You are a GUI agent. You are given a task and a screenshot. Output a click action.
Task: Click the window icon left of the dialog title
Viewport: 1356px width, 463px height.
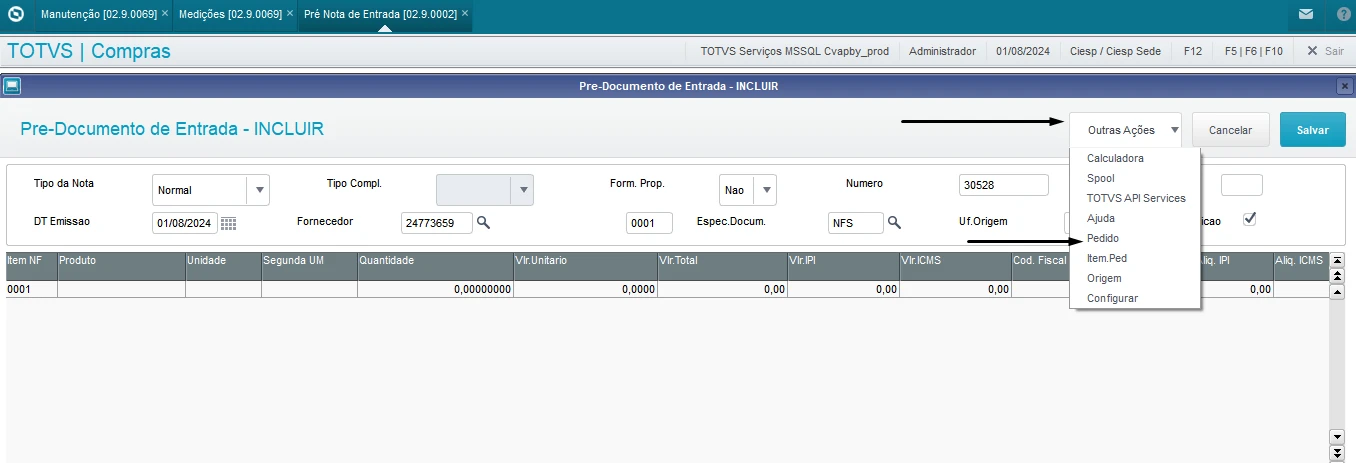[12, 86]
